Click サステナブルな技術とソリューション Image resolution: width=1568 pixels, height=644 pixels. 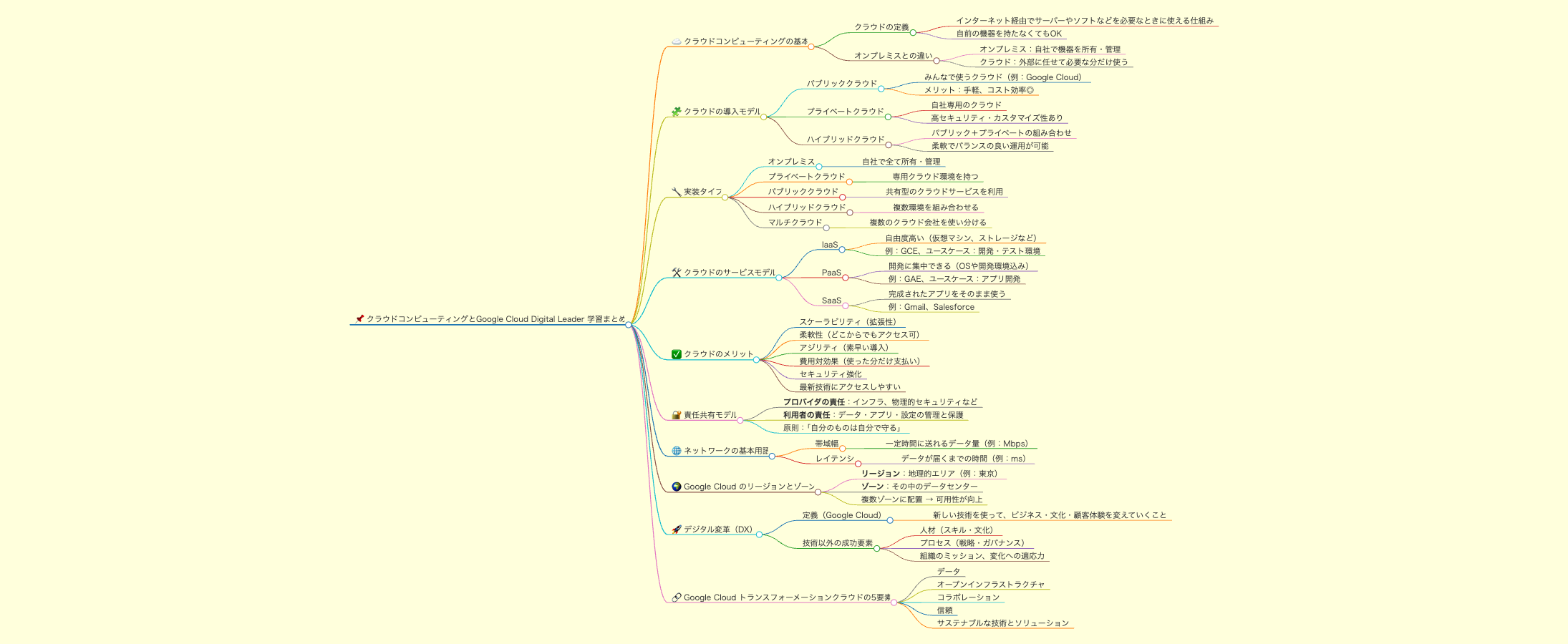pyautogui.click(x=1003, y=623)
